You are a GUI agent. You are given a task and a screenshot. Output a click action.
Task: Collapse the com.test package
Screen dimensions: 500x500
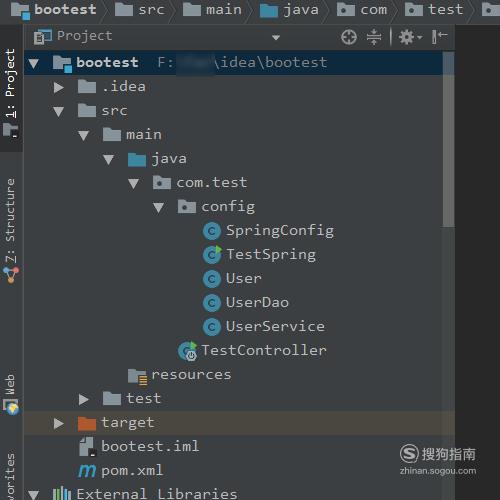click(133, 183)
